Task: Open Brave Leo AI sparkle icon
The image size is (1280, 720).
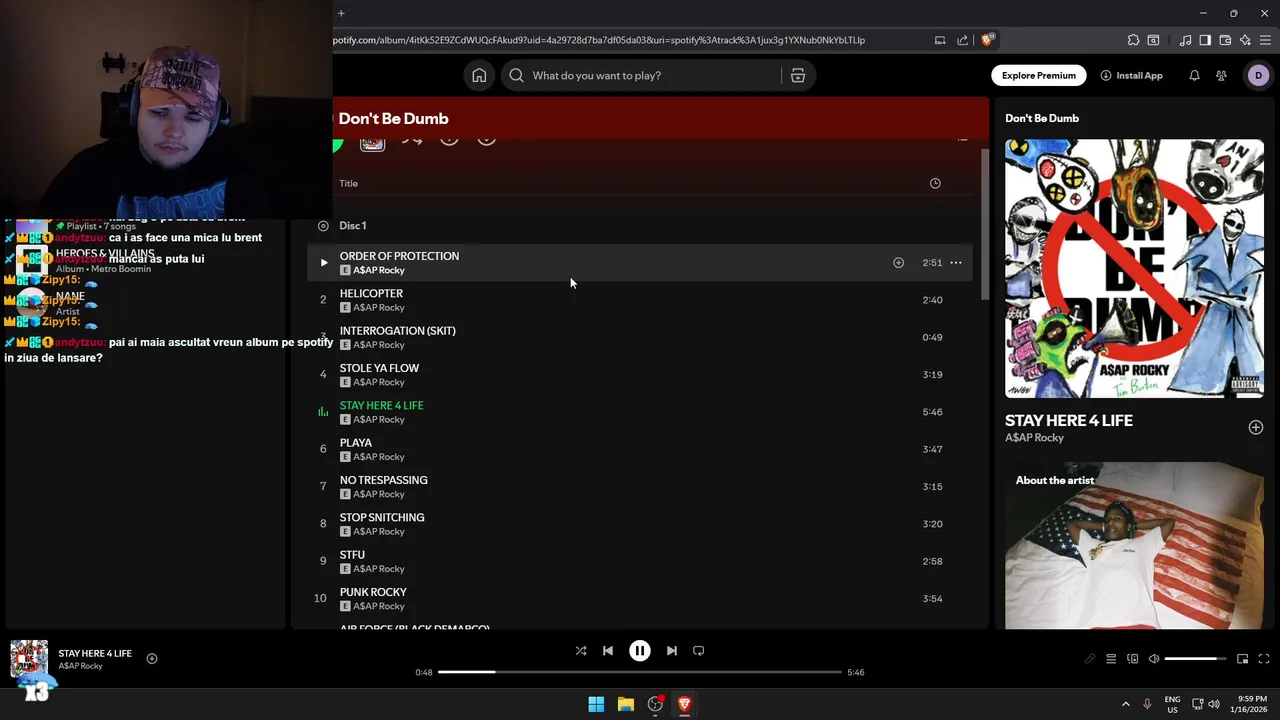Action: point(1245,40)
